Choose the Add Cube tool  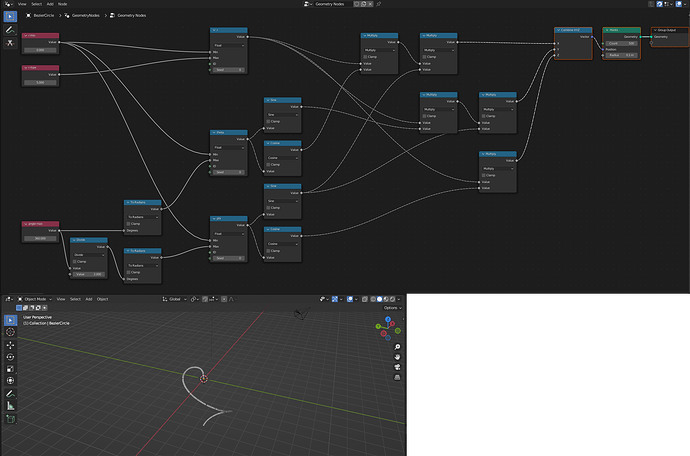pos(11,419)
